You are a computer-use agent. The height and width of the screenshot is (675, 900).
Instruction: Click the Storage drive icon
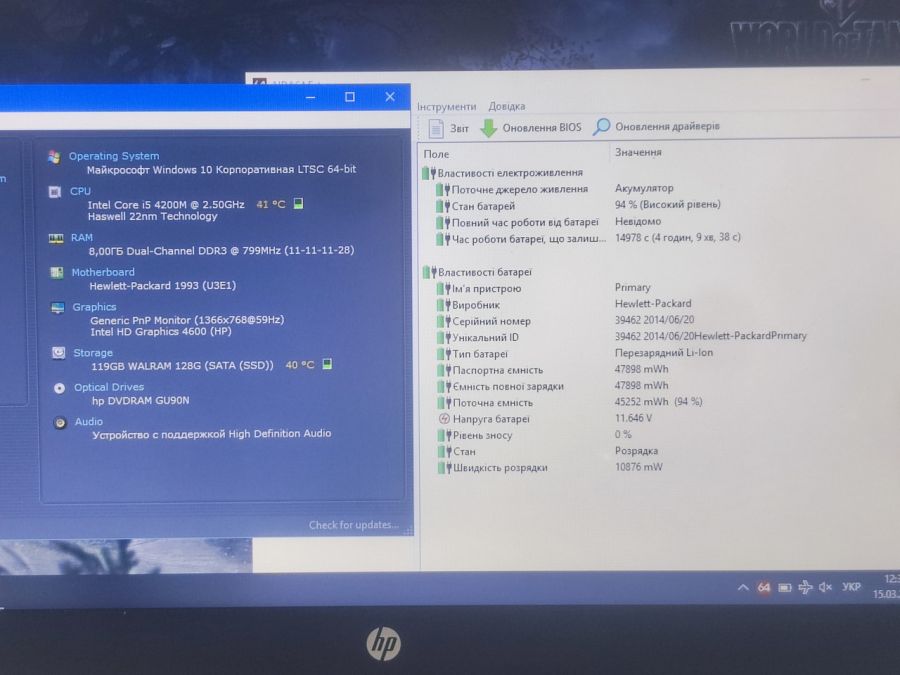click(x=59, y=352)
